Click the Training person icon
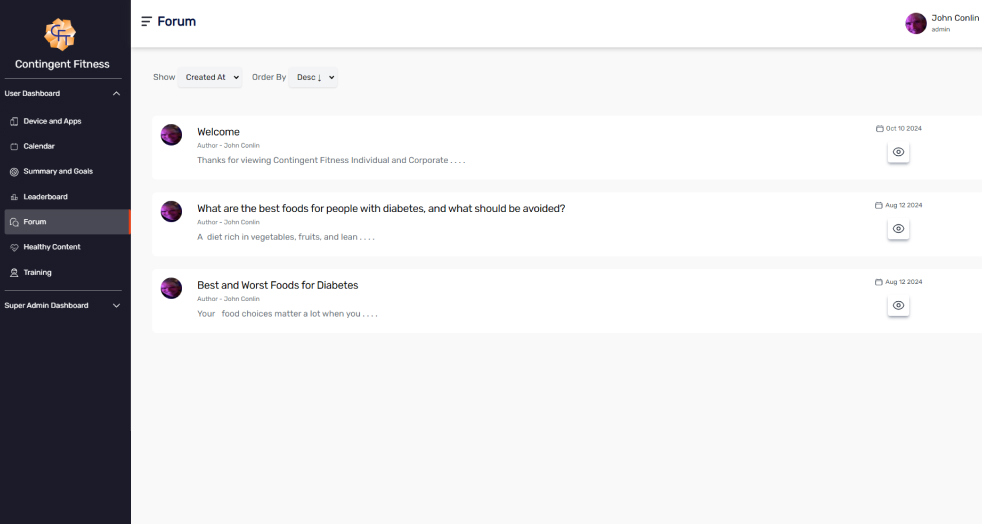 [x=14, y=272]
